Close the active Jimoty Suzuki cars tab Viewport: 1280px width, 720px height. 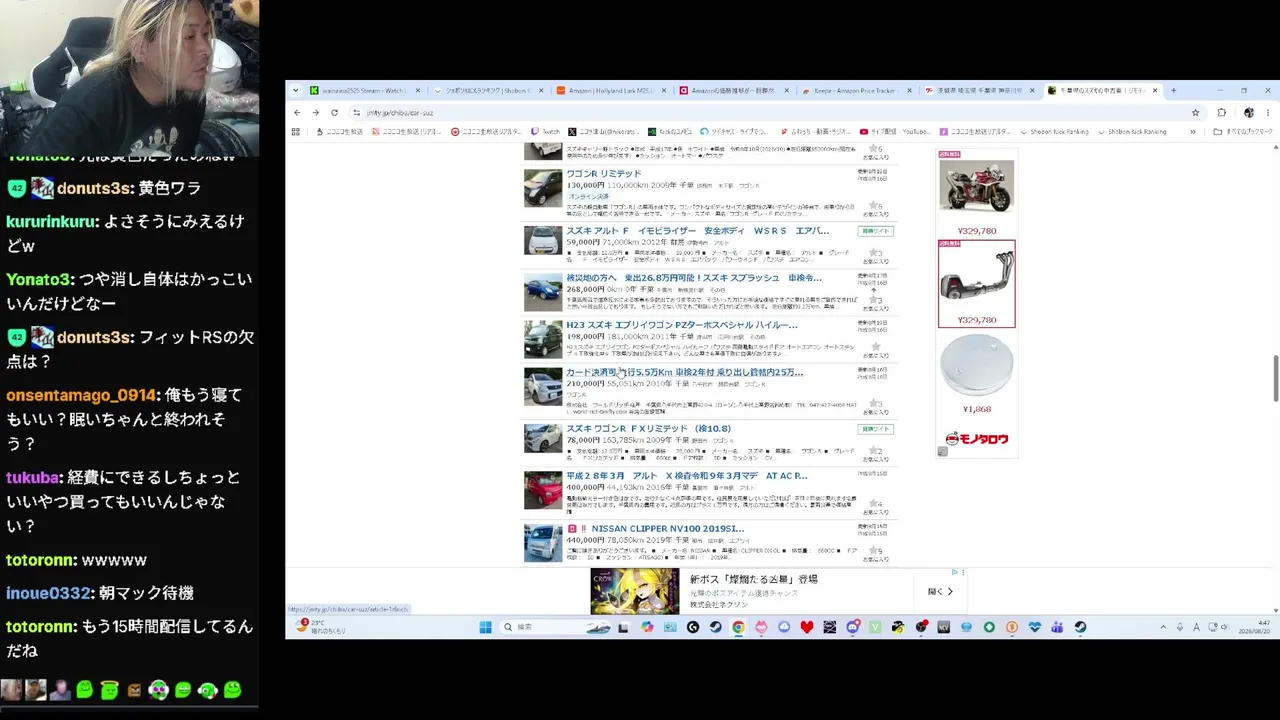(1155, 90)
